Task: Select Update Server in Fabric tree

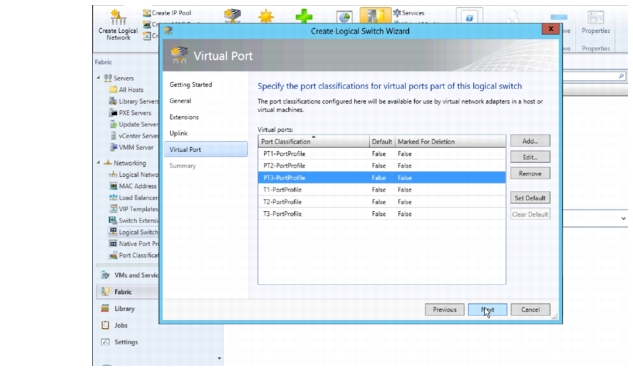Action: [134, 124]
